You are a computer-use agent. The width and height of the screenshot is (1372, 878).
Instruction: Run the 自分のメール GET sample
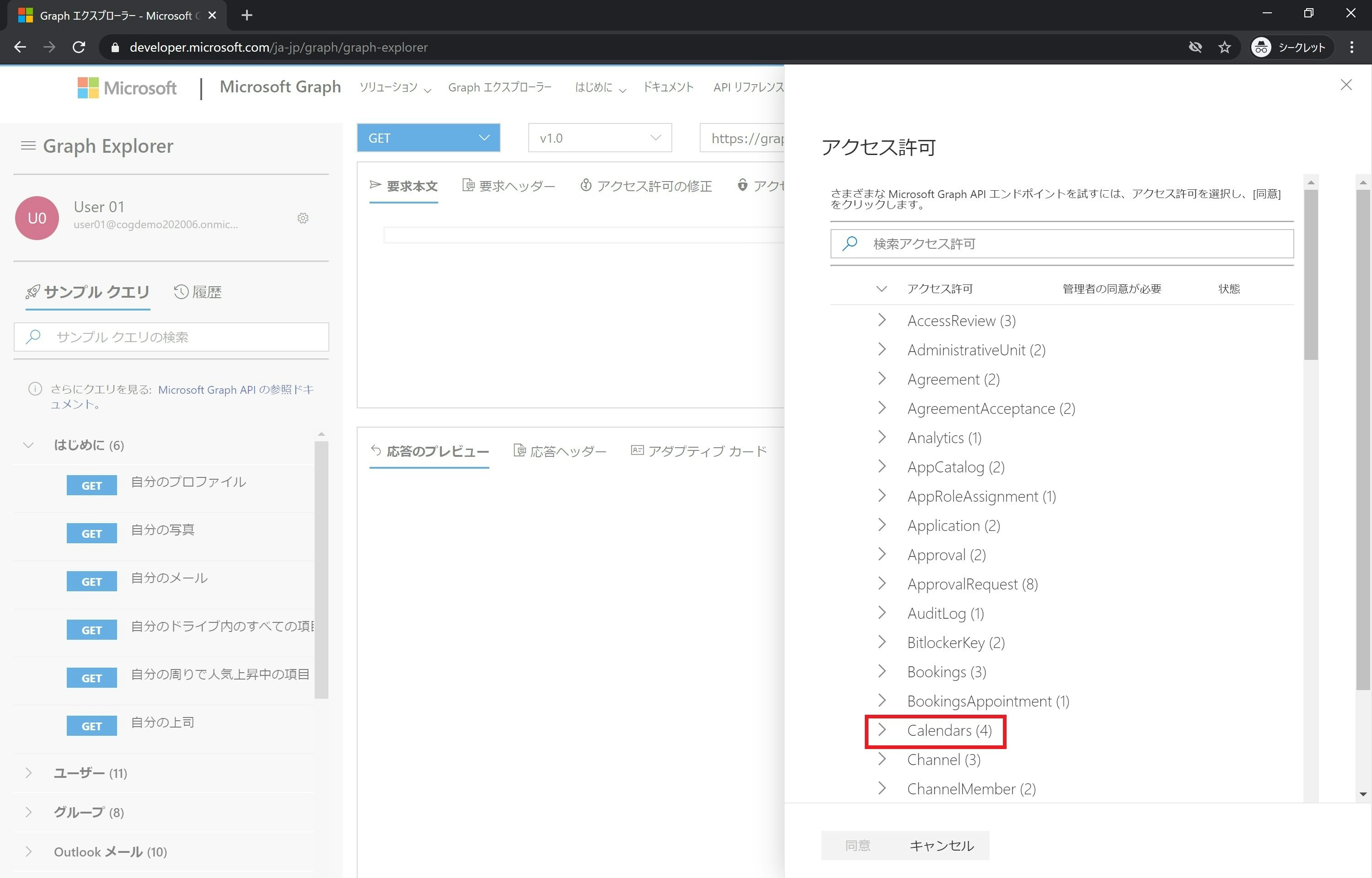(x=92, y=581)
